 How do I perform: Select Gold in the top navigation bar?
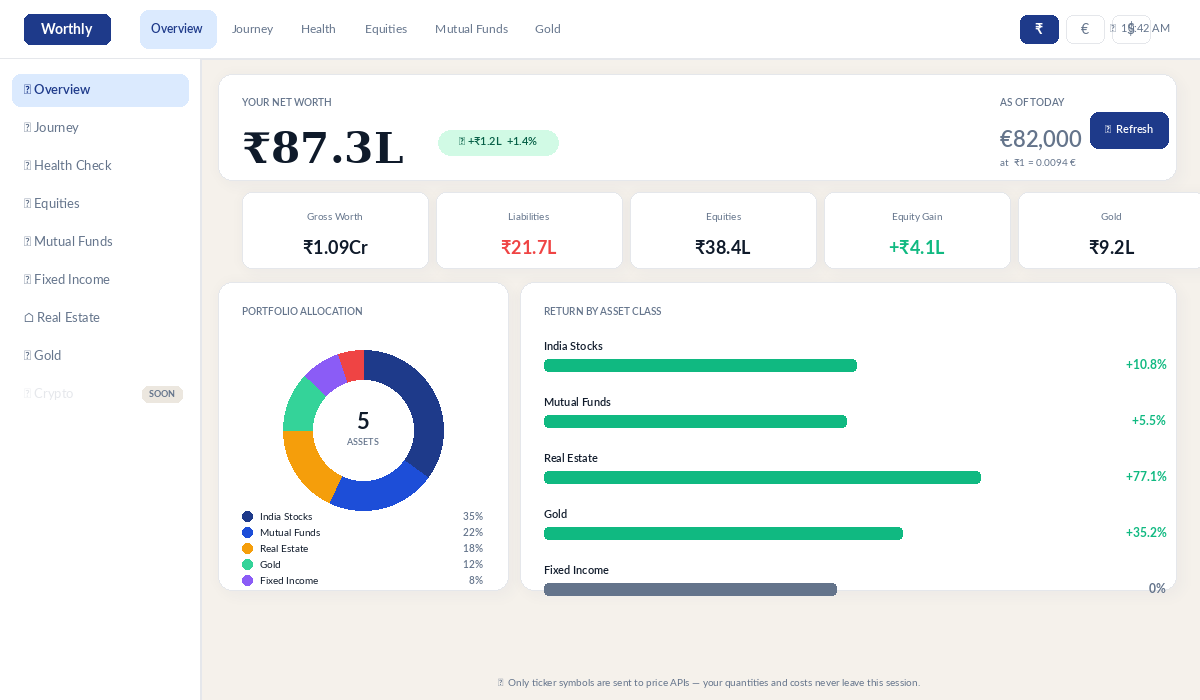coord(547,29)
